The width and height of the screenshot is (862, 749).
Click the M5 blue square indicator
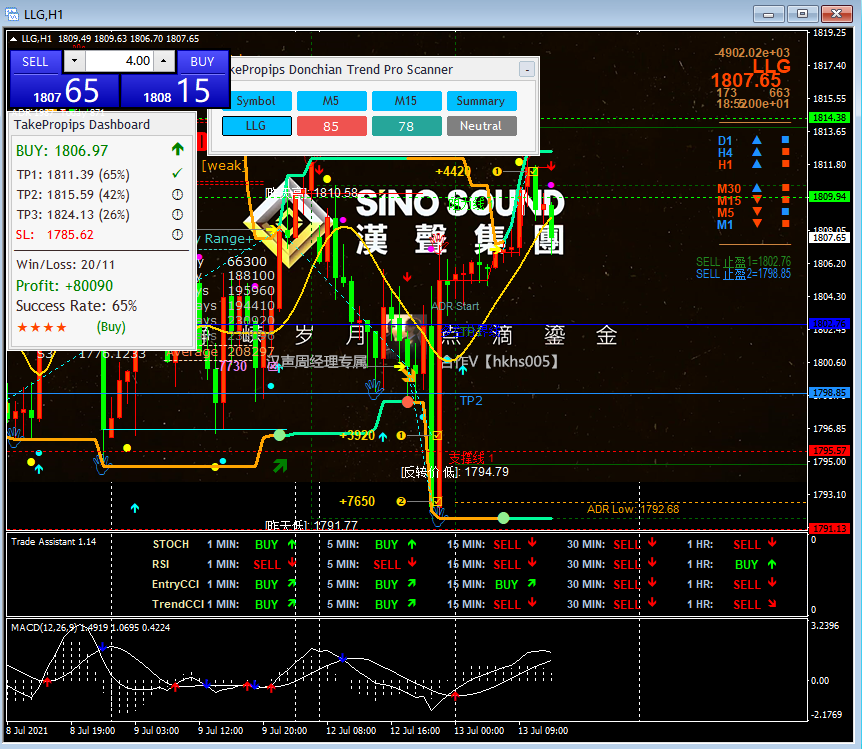click(x=786, y=212)
